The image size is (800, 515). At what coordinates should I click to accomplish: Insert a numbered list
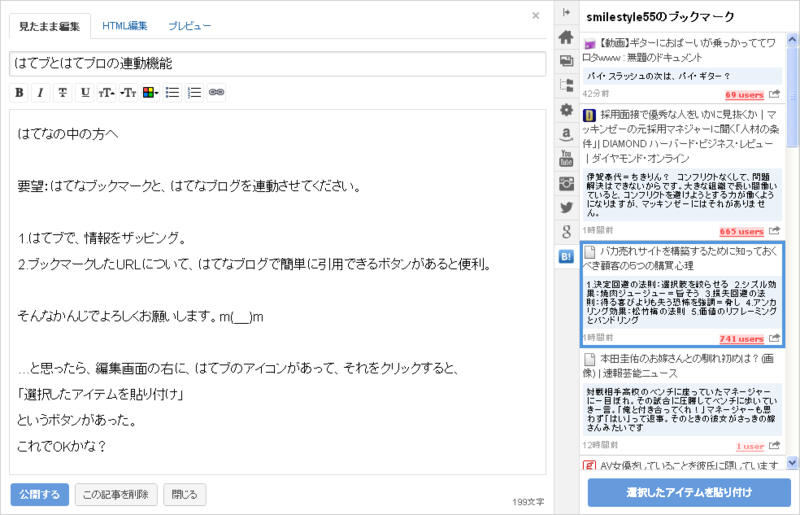pos(194,92)
